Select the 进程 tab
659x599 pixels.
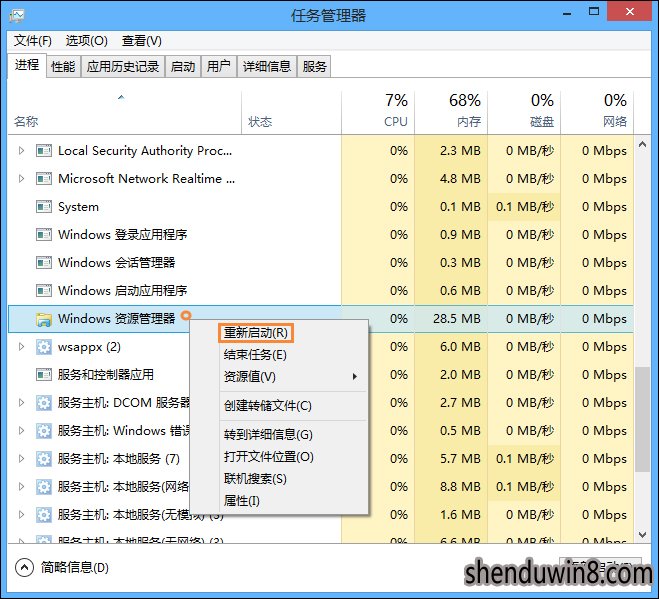(x=27, y=65)
